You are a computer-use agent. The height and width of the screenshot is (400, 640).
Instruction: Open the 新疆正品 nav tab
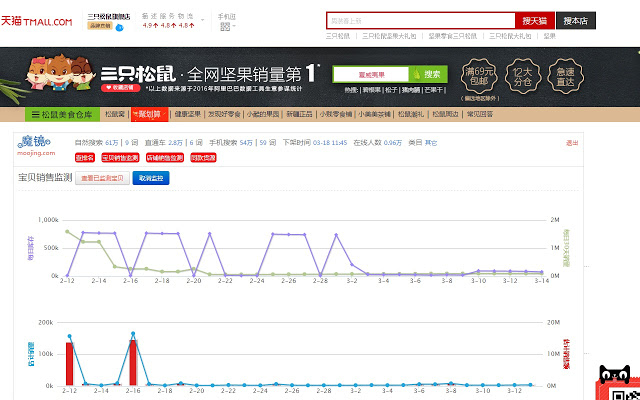click(299, 114)
